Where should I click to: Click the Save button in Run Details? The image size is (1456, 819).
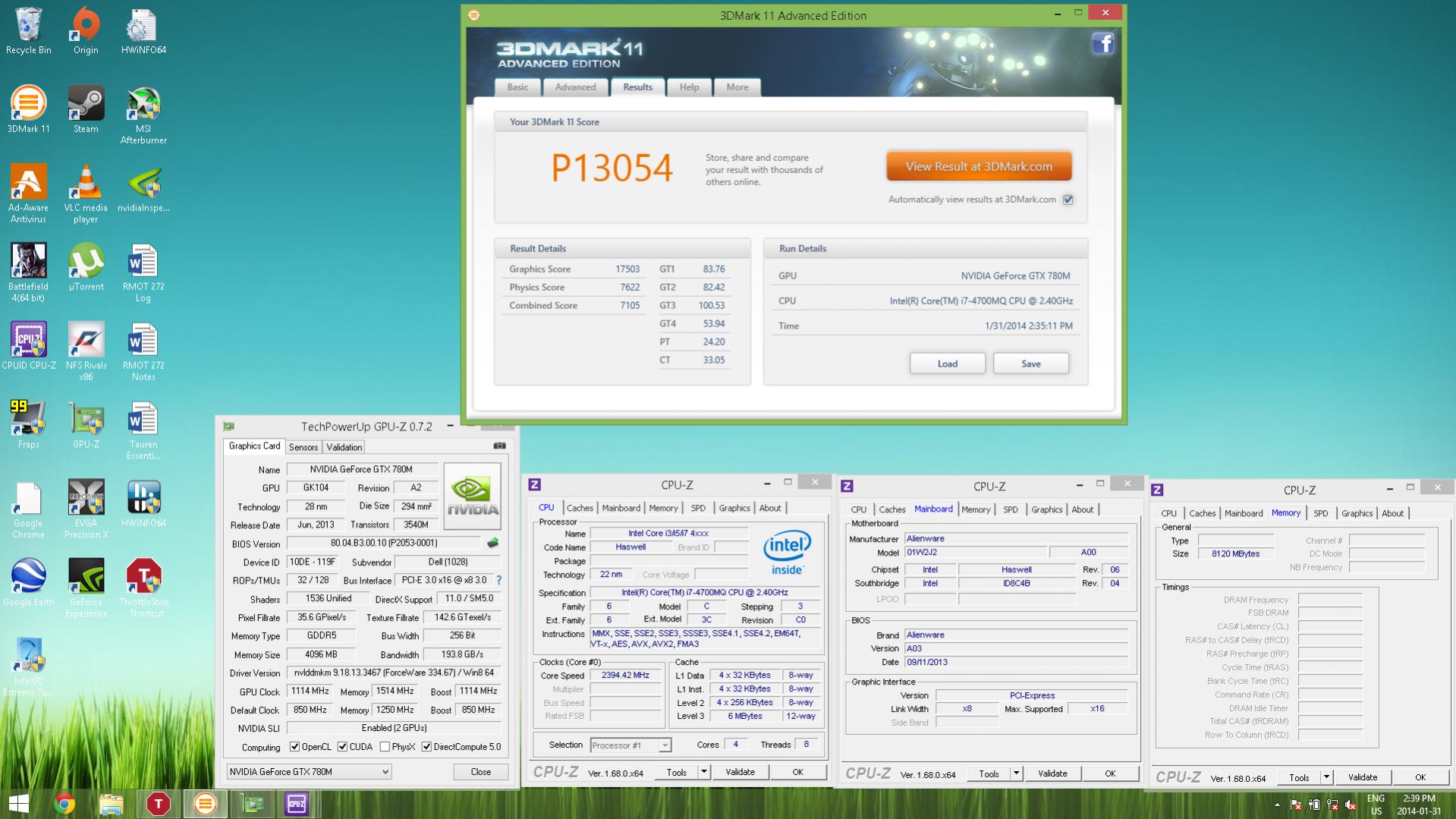point(1030,364)
